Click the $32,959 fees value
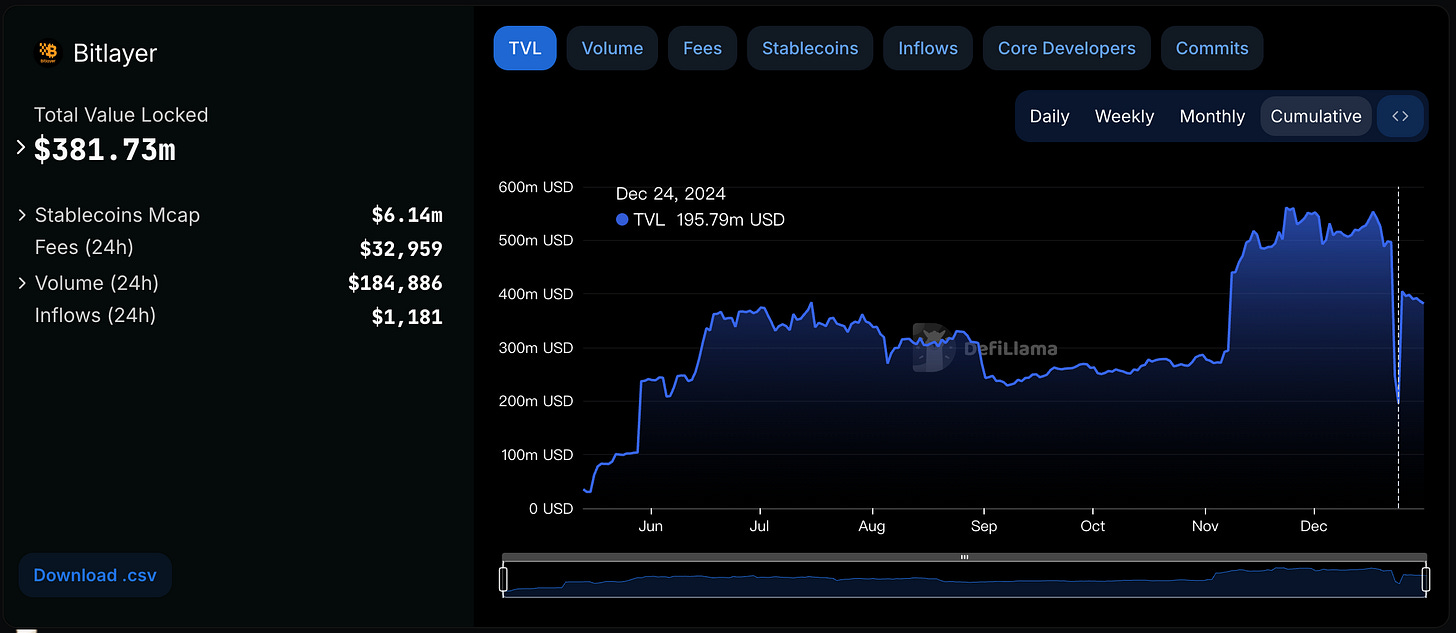The width and height of the screenshot is (1456, 633). pos(401,249)
